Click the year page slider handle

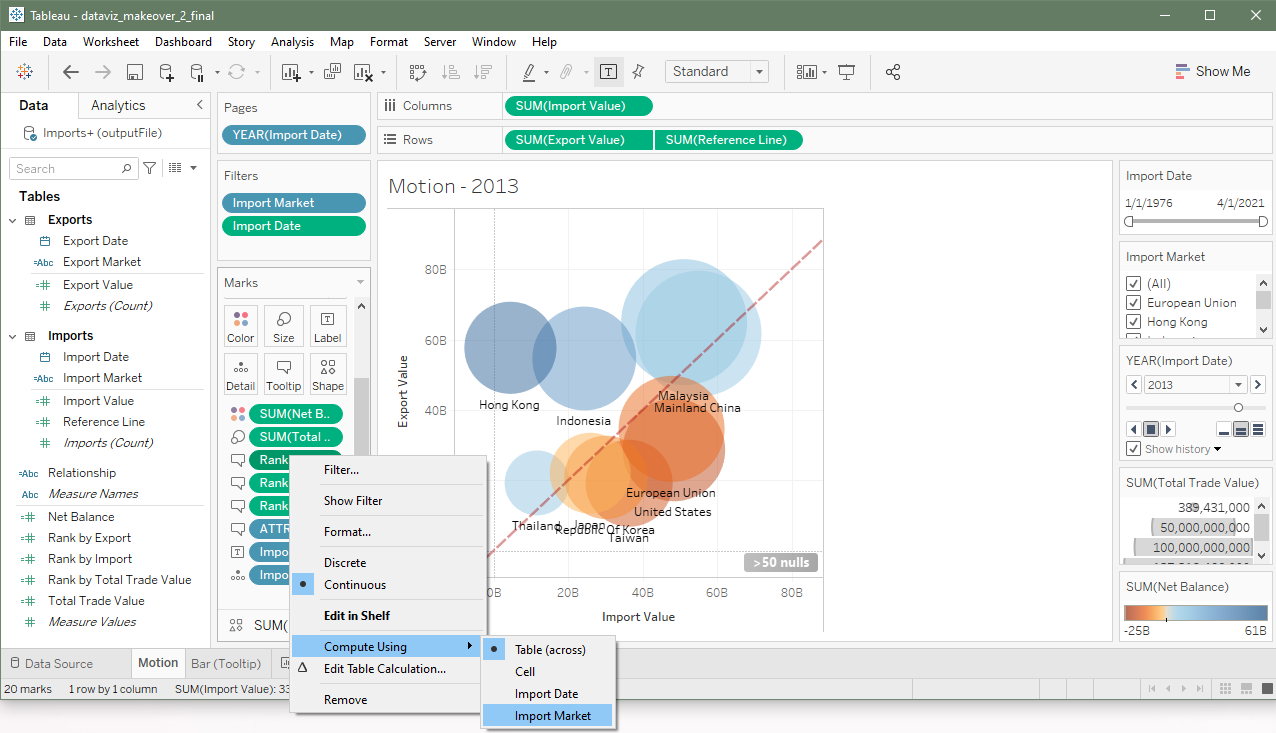click(1238, 407)
